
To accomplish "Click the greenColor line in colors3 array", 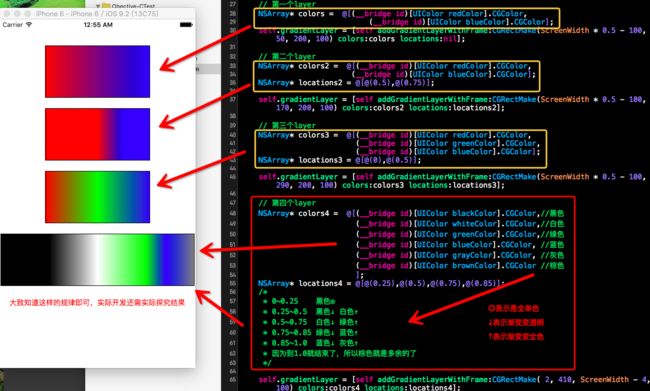I will point(448,143).
